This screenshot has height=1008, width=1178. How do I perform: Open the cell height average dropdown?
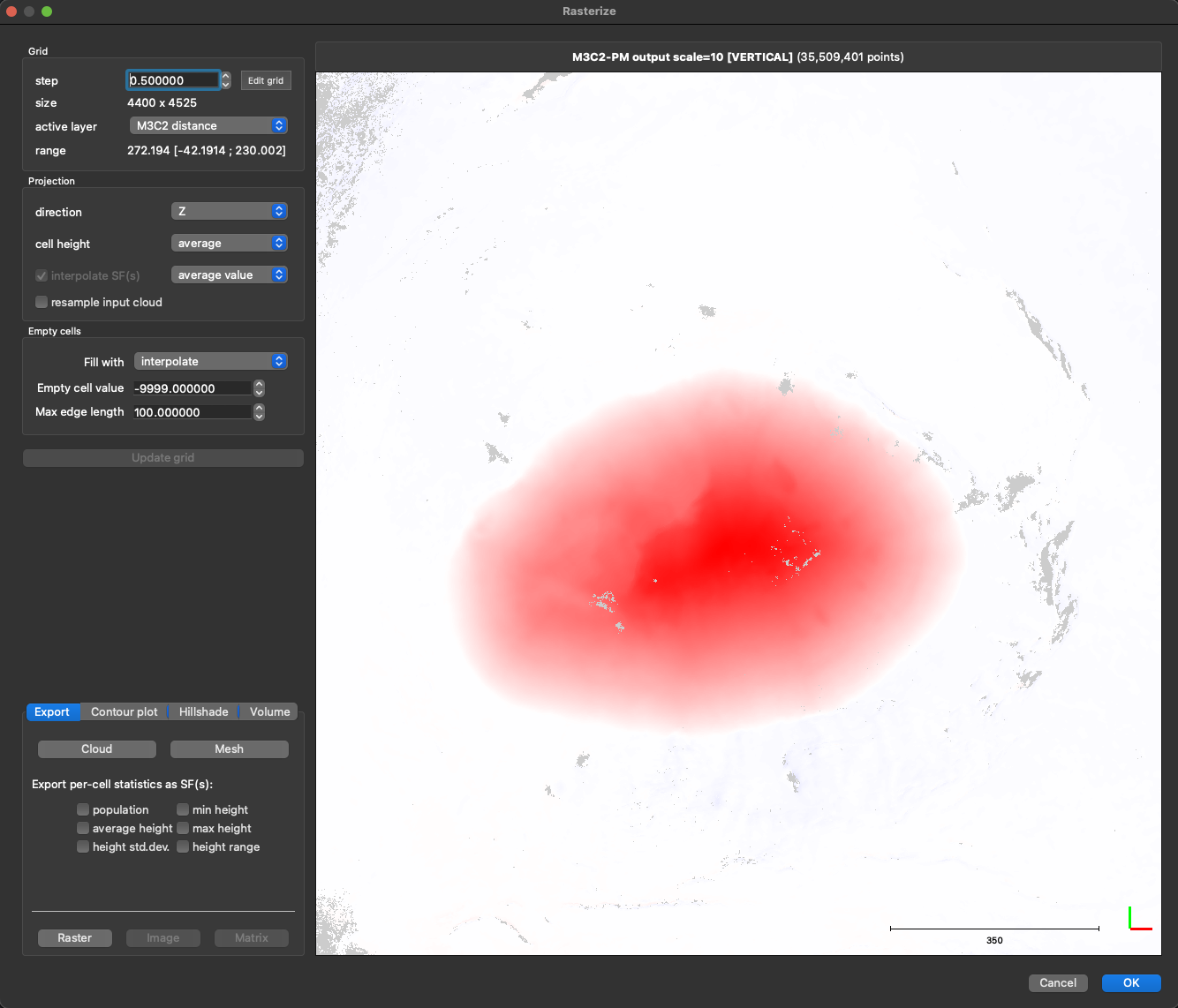[229, 243]
